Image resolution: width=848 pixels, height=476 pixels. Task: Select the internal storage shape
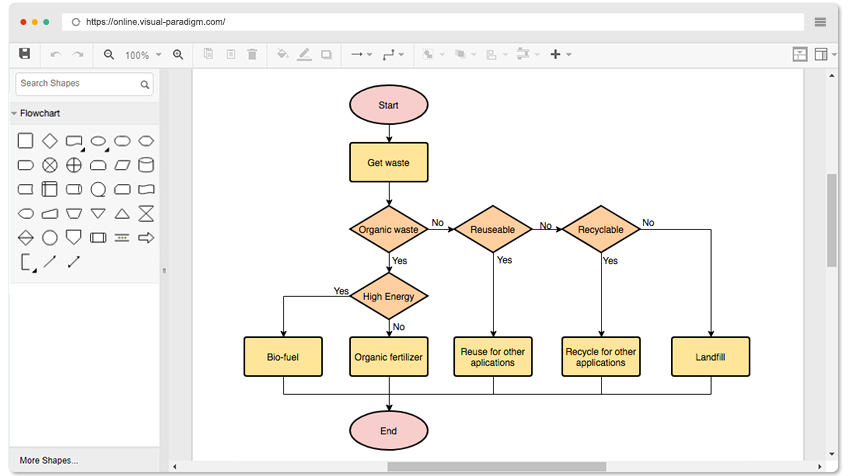pos(50,189)
